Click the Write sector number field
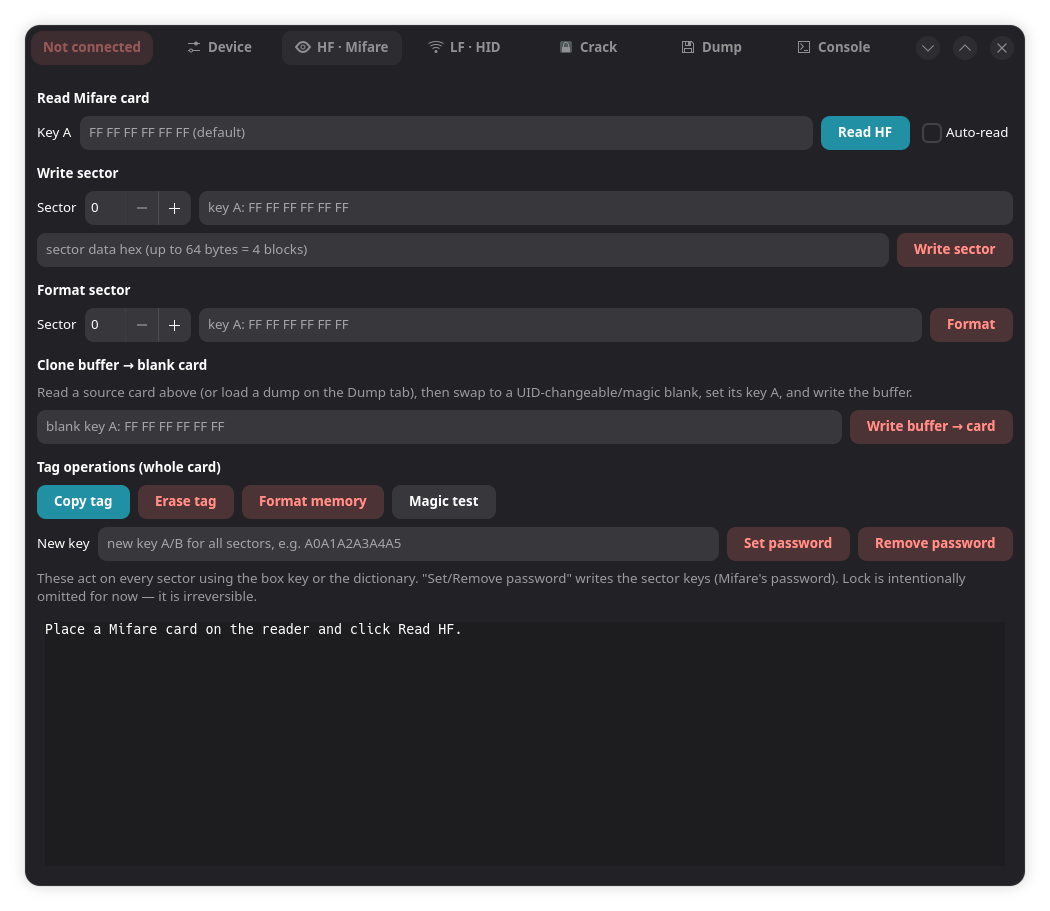The height and width of the screenshot is (911, 1050). click(x=105, y=208)
